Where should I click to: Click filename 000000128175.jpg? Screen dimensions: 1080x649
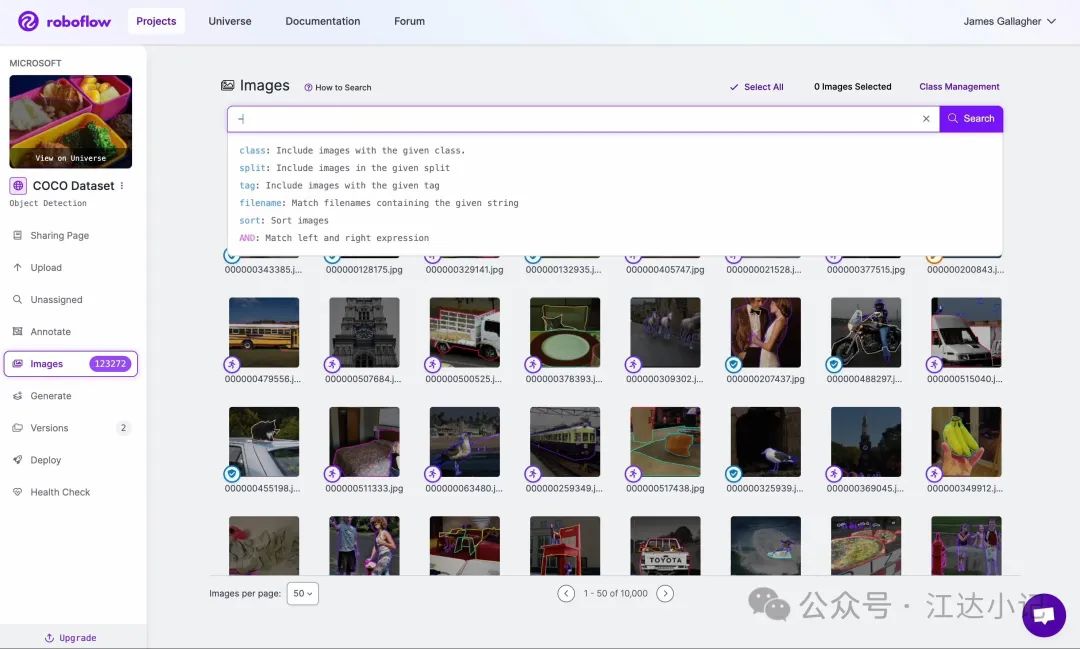tap(364, 269)
